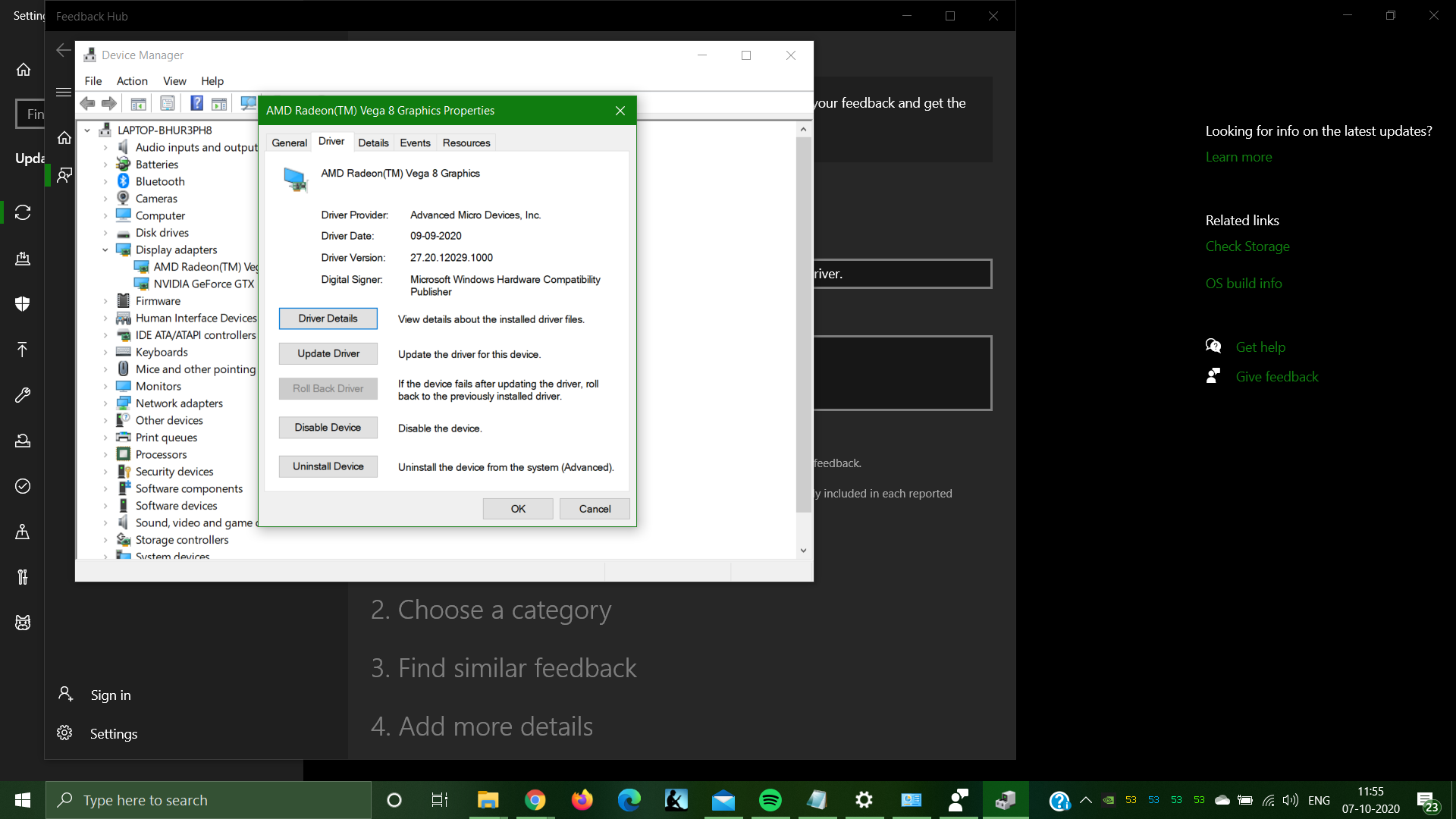Click the Scan for hardware changes icon
The image size is (1456, 819).
pyautogui.click(x=248, y=103)
